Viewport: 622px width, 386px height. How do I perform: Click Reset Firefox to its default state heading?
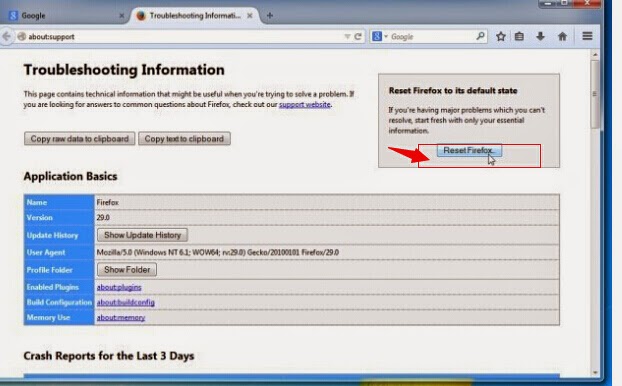pos(453,90)
